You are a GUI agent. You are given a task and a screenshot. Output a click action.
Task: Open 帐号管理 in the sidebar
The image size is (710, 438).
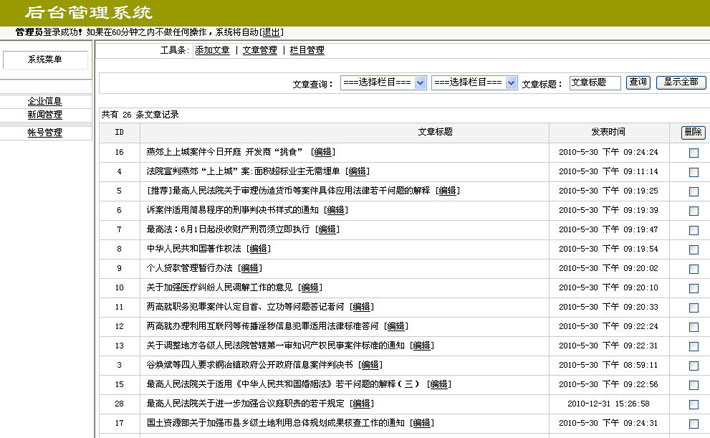(45, 132)
